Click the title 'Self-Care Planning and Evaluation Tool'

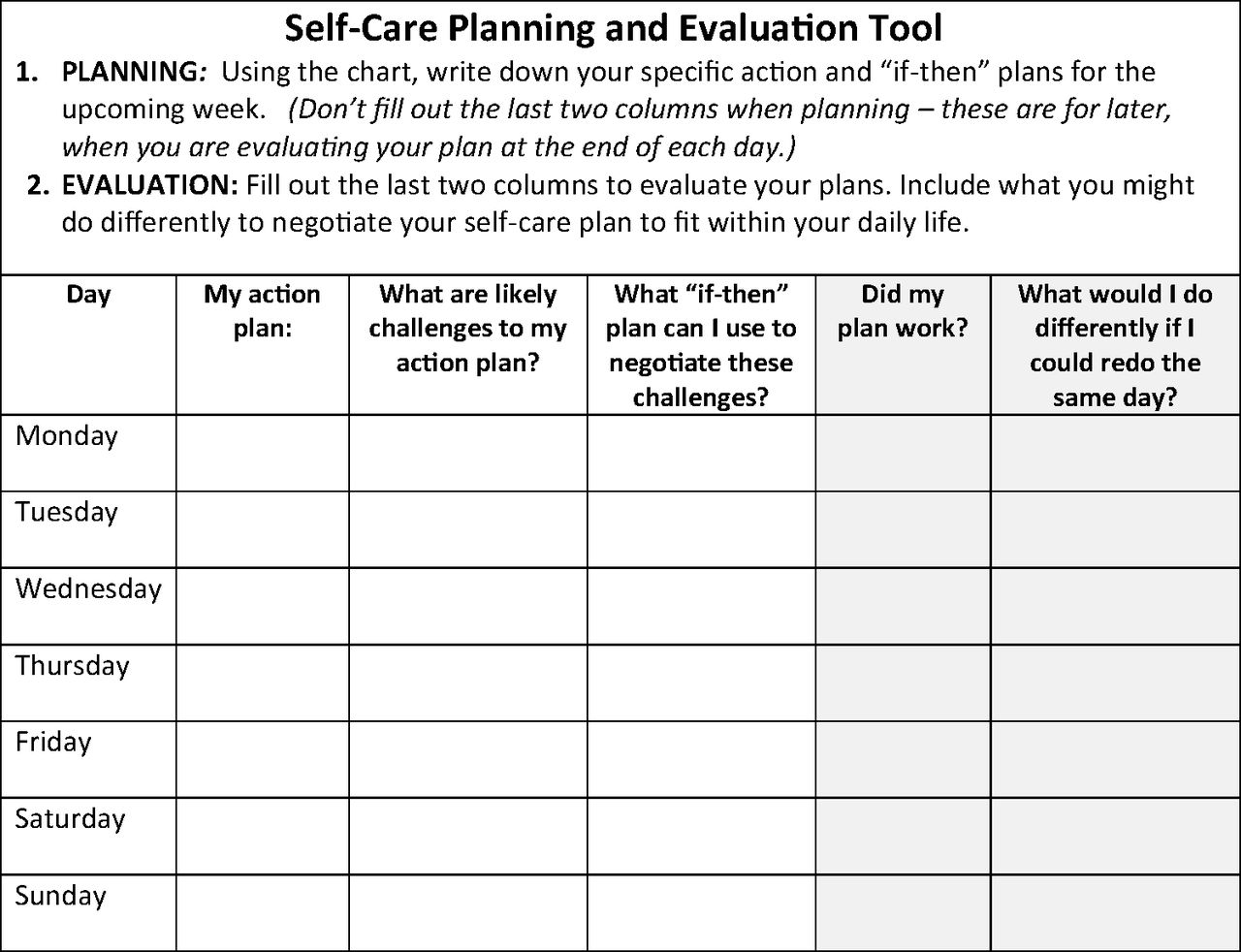(x=614, y=28)
